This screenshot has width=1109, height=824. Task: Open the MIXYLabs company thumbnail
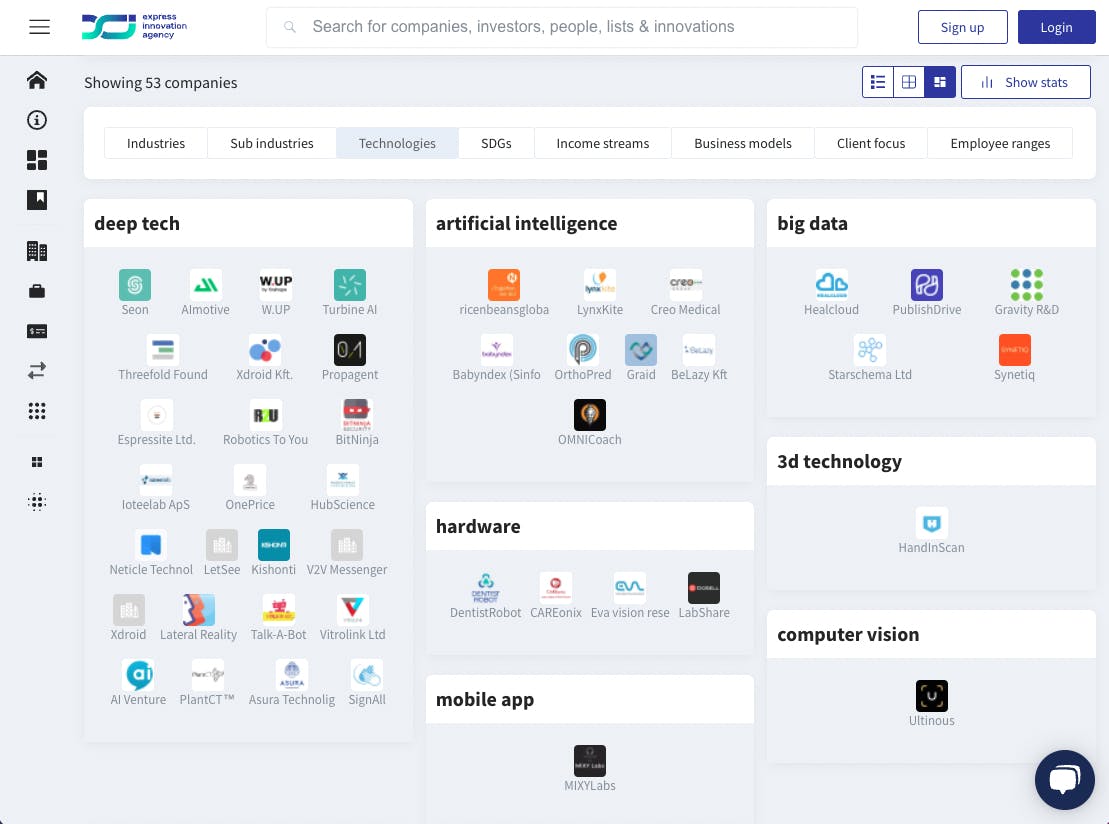590,761
